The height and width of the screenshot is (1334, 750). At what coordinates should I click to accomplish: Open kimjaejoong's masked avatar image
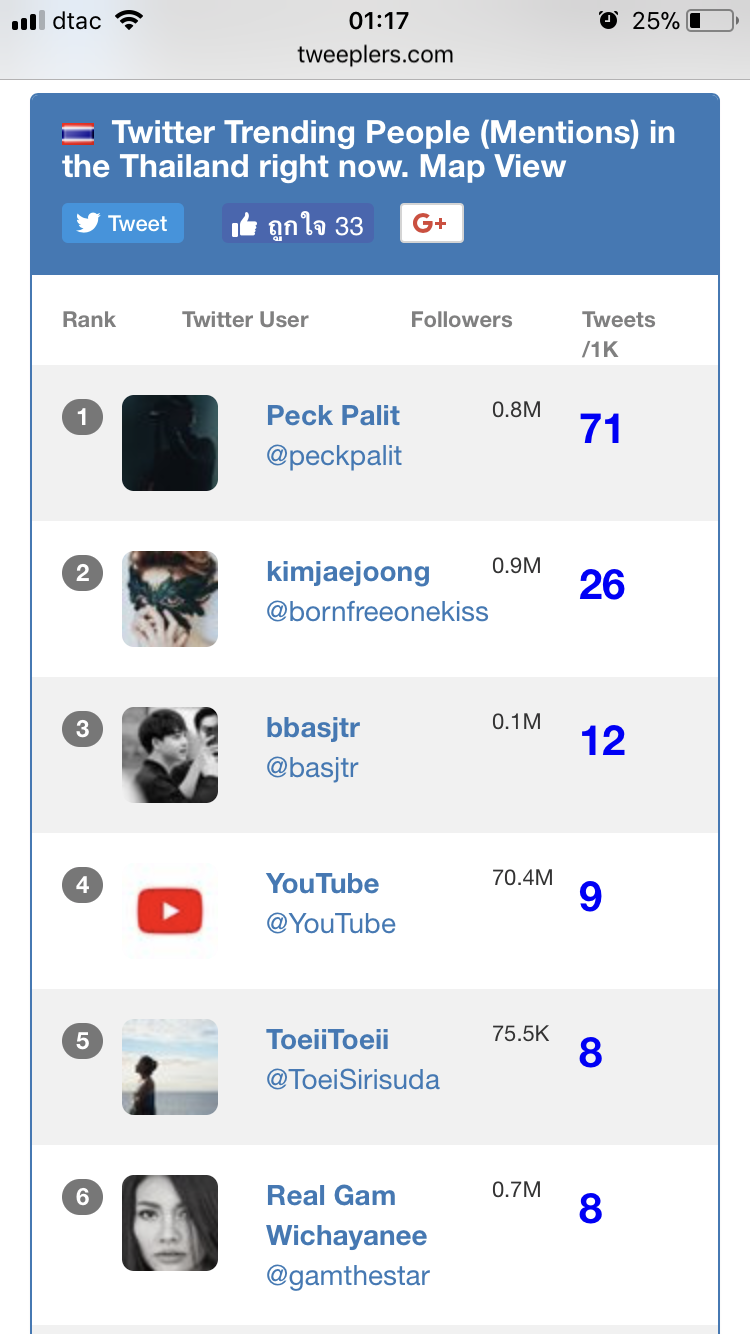pos(170,599)
